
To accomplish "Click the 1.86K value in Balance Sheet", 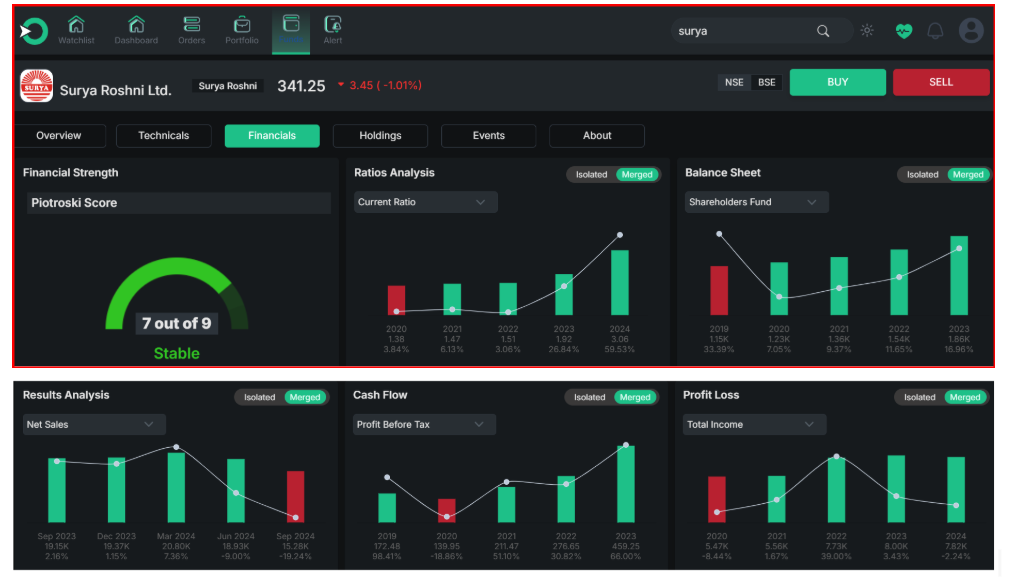I will click(x=959, y=339).
